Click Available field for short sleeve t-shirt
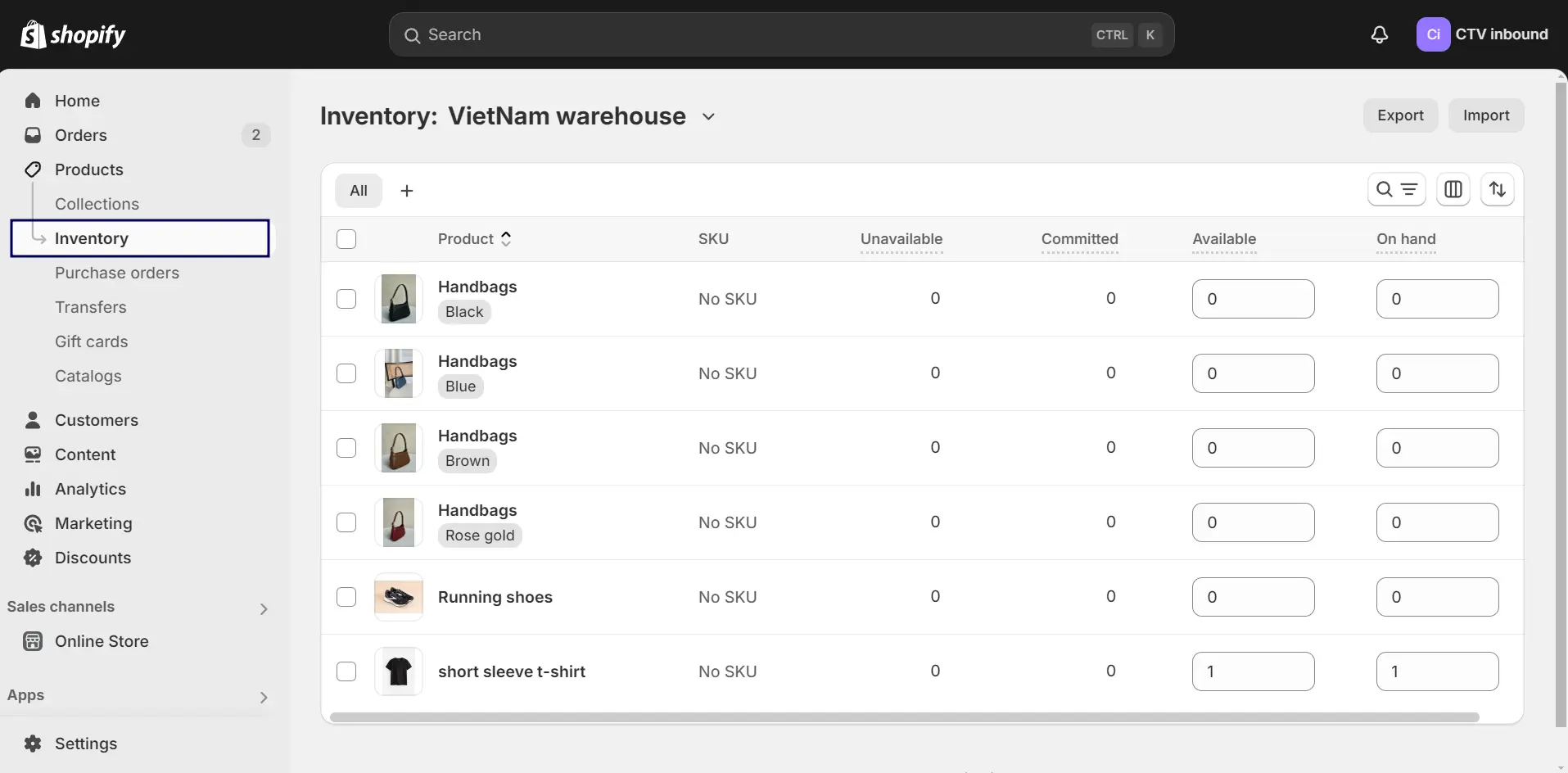Screen dimensions: 1568x773 [1254, 671]
